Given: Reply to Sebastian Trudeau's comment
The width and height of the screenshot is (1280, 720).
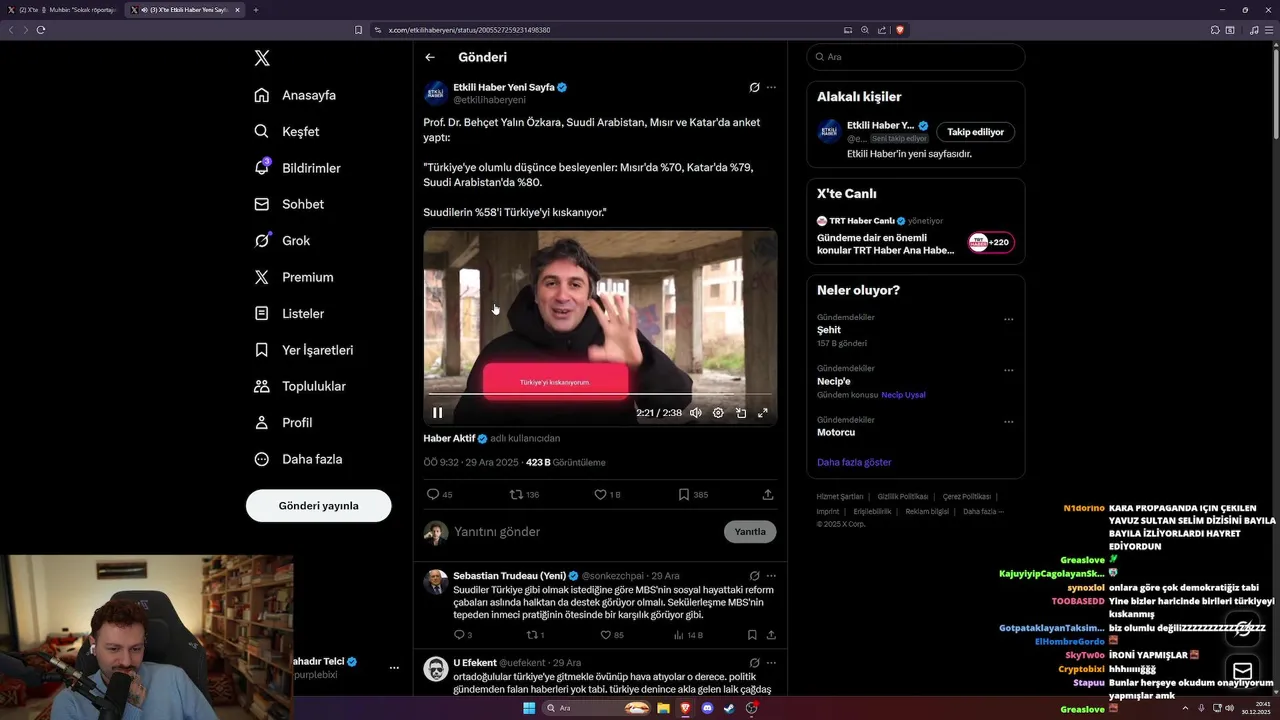Looking at the screenshot, I should pos(463,635).
